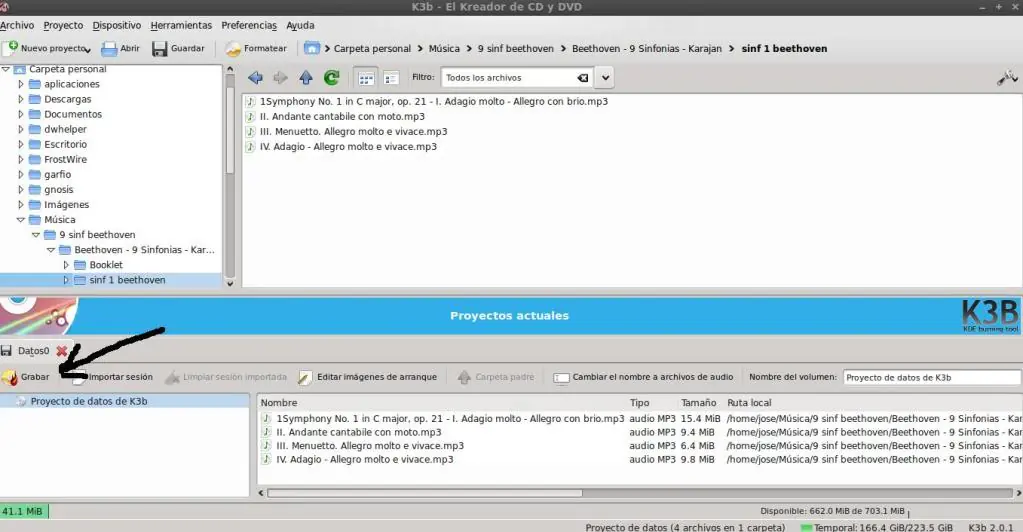This screenshot has height=532, width=1023.
Task: Sort project files by Tipo column
Action: click(639, 403)
